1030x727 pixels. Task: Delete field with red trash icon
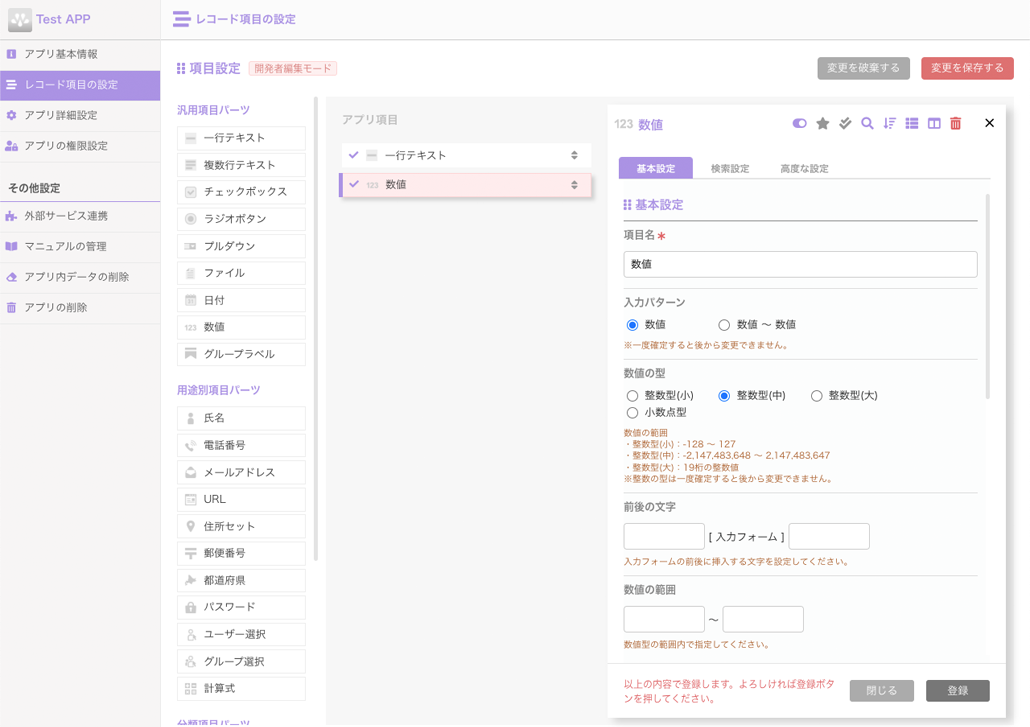[x=956, y=123]
